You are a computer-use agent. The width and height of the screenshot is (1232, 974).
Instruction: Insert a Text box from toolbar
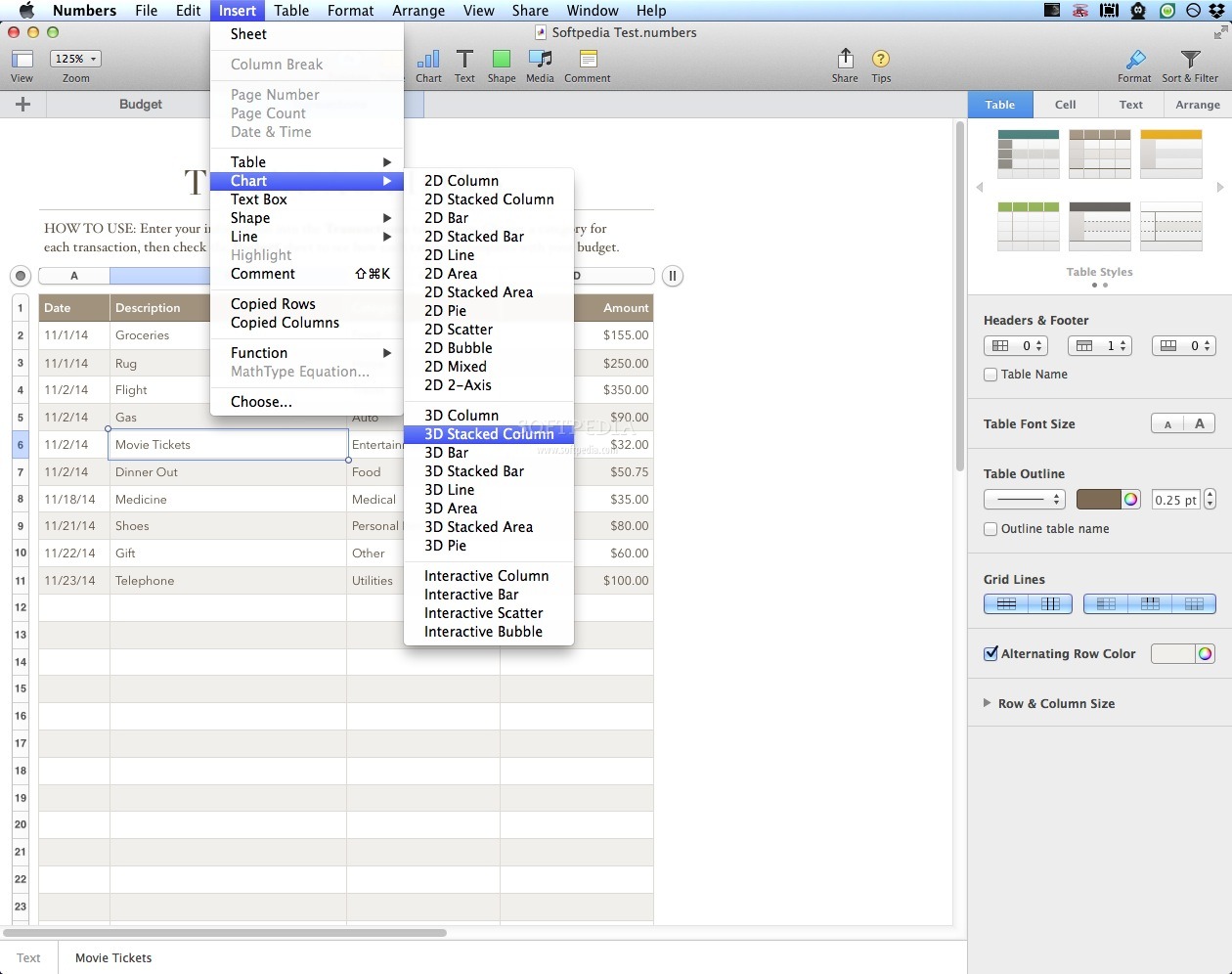(464, 66)
